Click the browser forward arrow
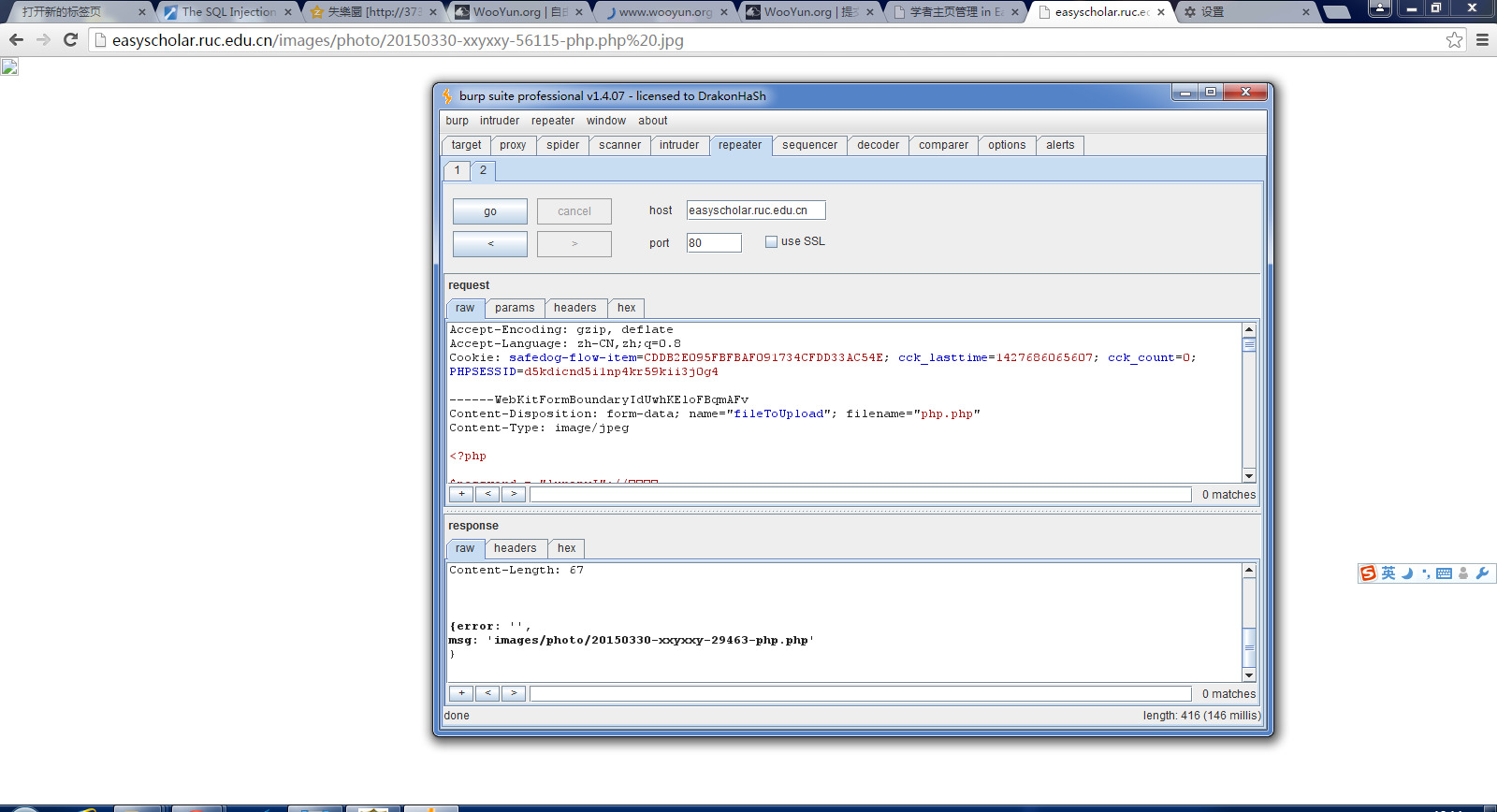This screenshot has height=812, width=1497. [43, 40]
